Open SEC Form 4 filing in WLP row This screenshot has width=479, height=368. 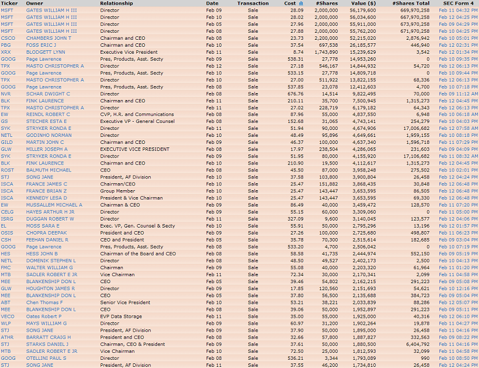(458, 323)
